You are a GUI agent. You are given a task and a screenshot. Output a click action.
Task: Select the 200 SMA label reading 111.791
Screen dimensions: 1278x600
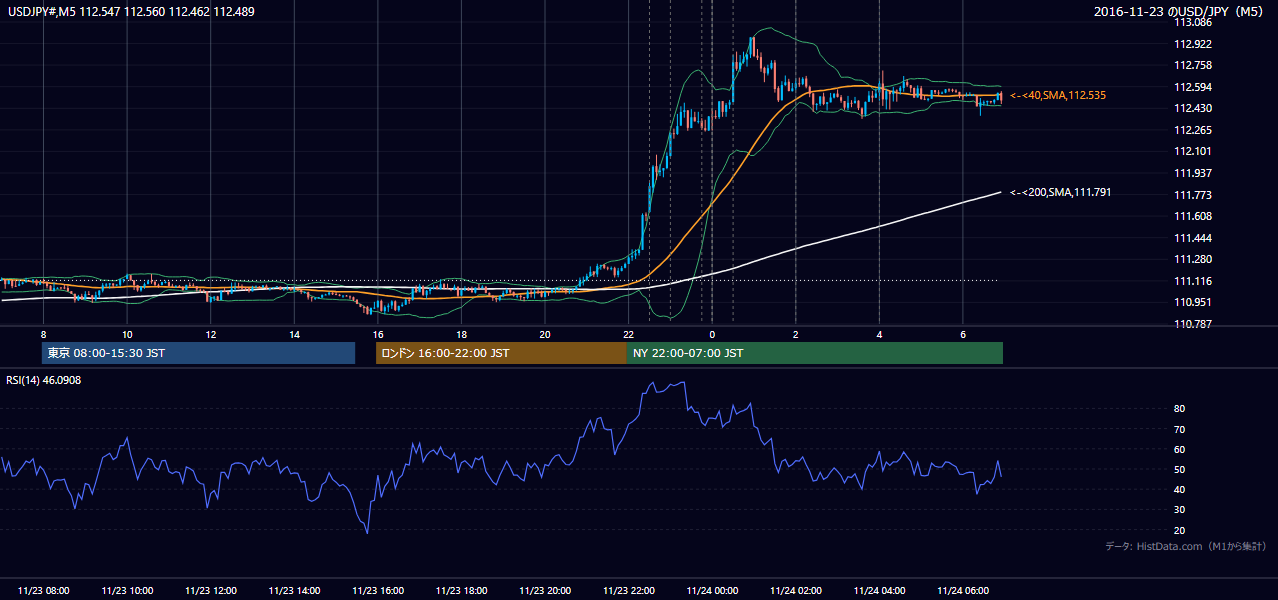tap(1060, 192)
